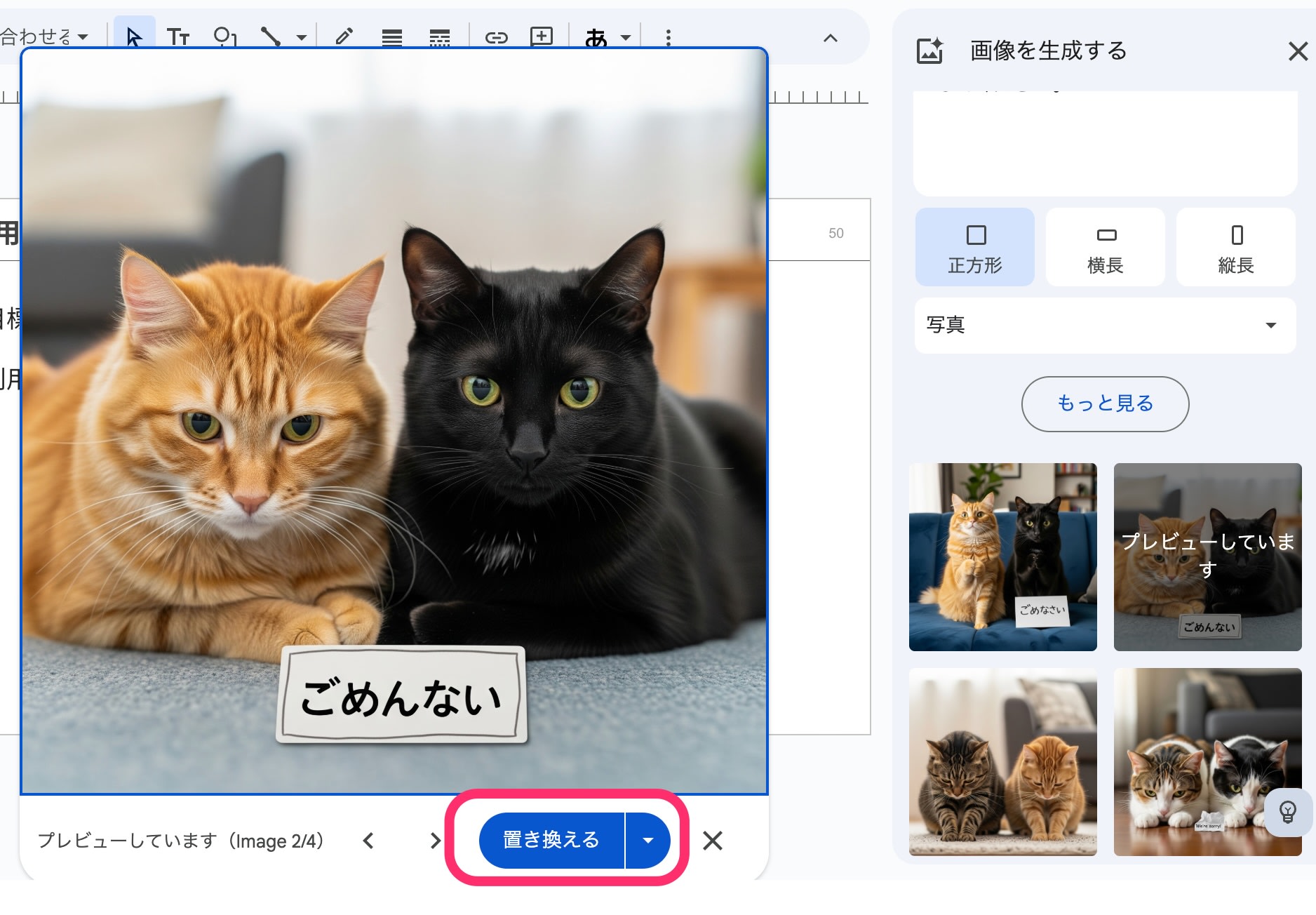This screenshot has width=1316, height=915.
Task: Go to the next preview image
Action: (435, 840)
